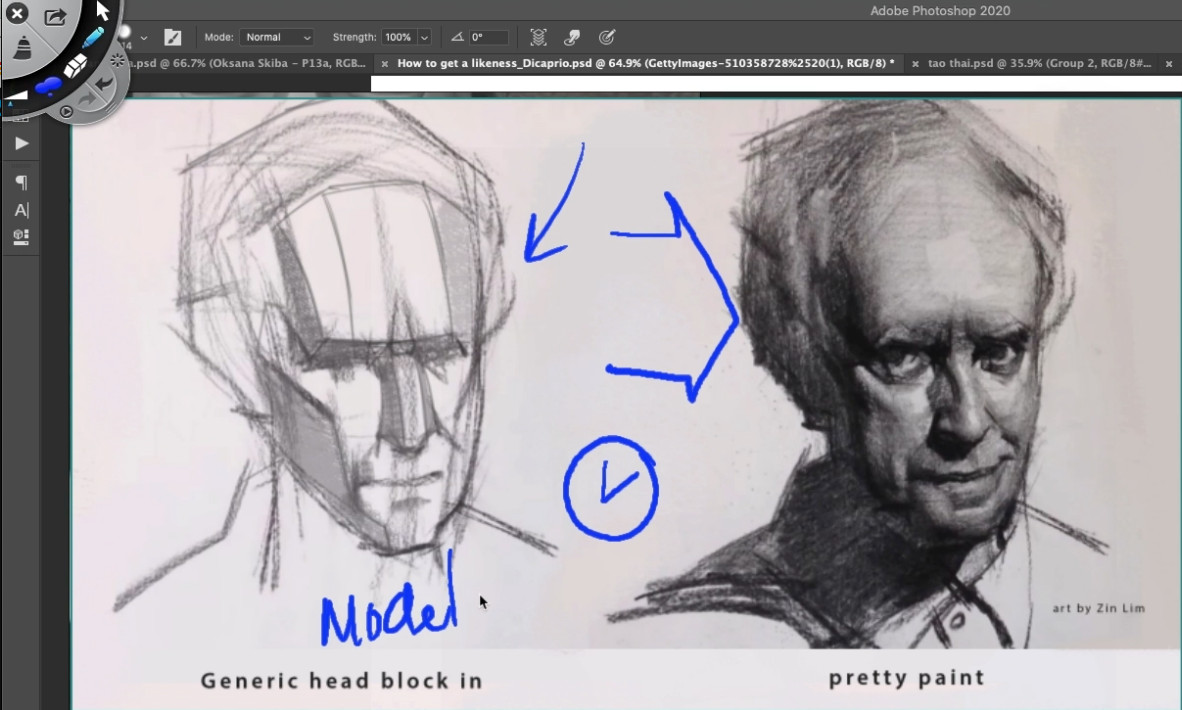
Task: Click the left-pointing undo arrow in the overlay
Action: point(104,82)
